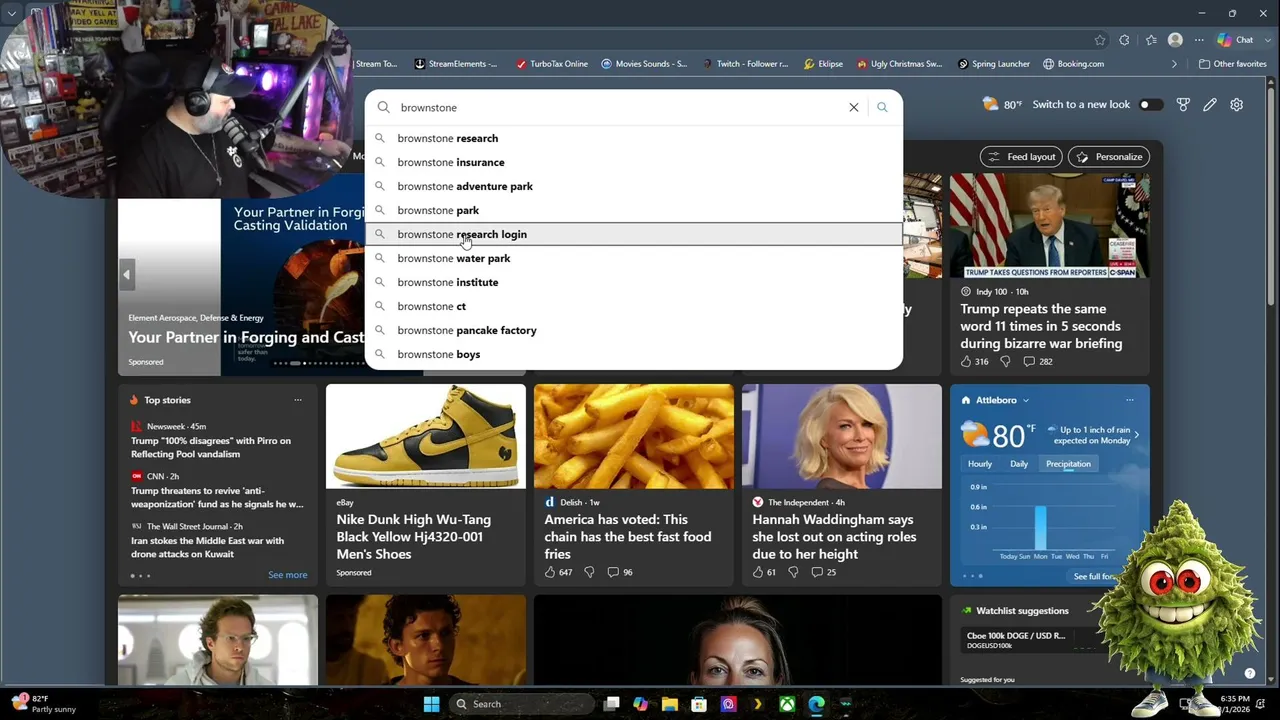The width and height of the screenshot is (1280, 720).
Task: Select the 'brownstone ct' suggestion
Action: click(x=634, y=306)
